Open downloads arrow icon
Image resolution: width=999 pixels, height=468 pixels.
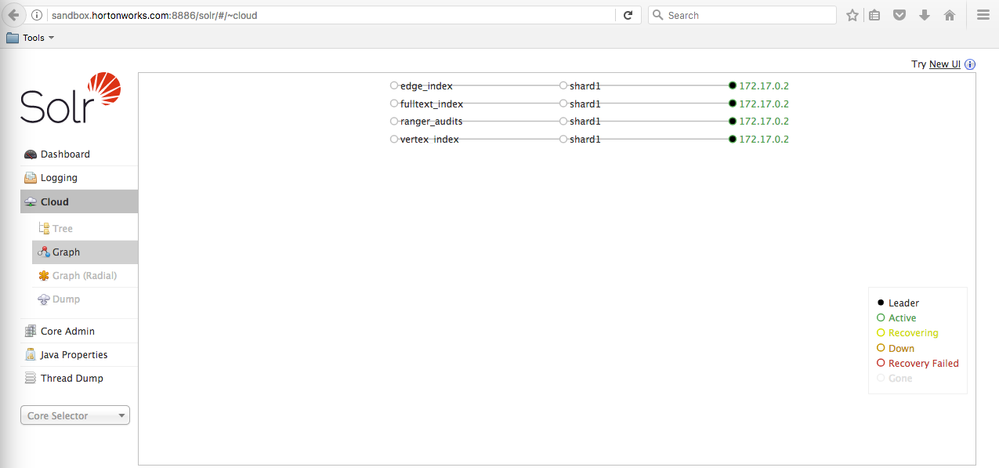(x=924, y=15)
